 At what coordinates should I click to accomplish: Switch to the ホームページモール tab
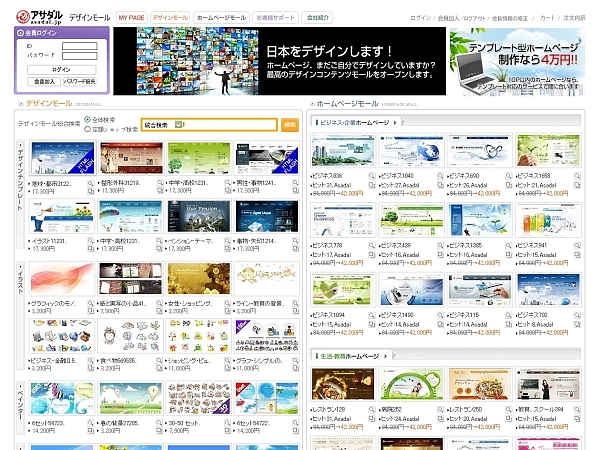220,18
